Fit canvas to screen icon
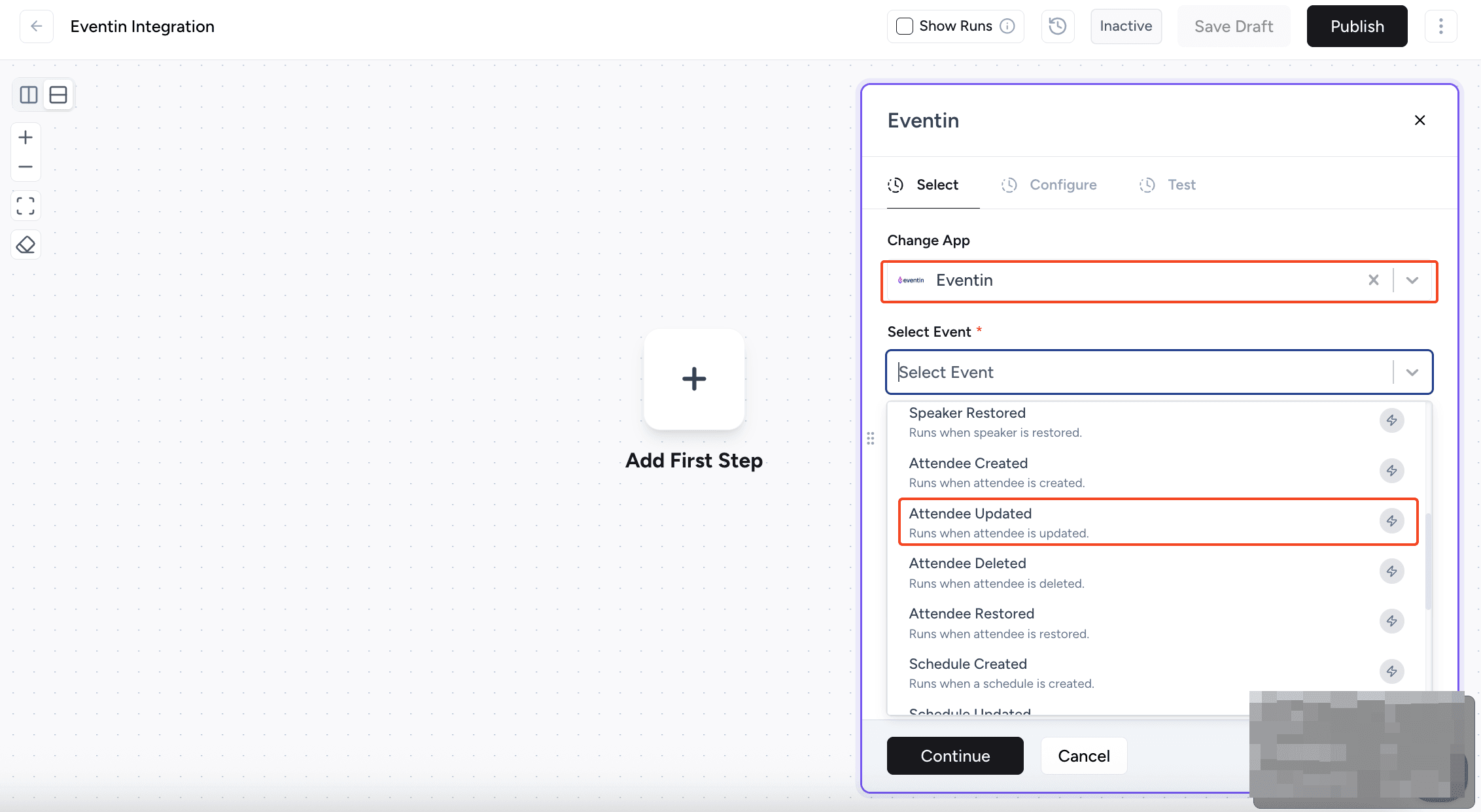Screen dimensions: 1481x812 coord(26,206)
